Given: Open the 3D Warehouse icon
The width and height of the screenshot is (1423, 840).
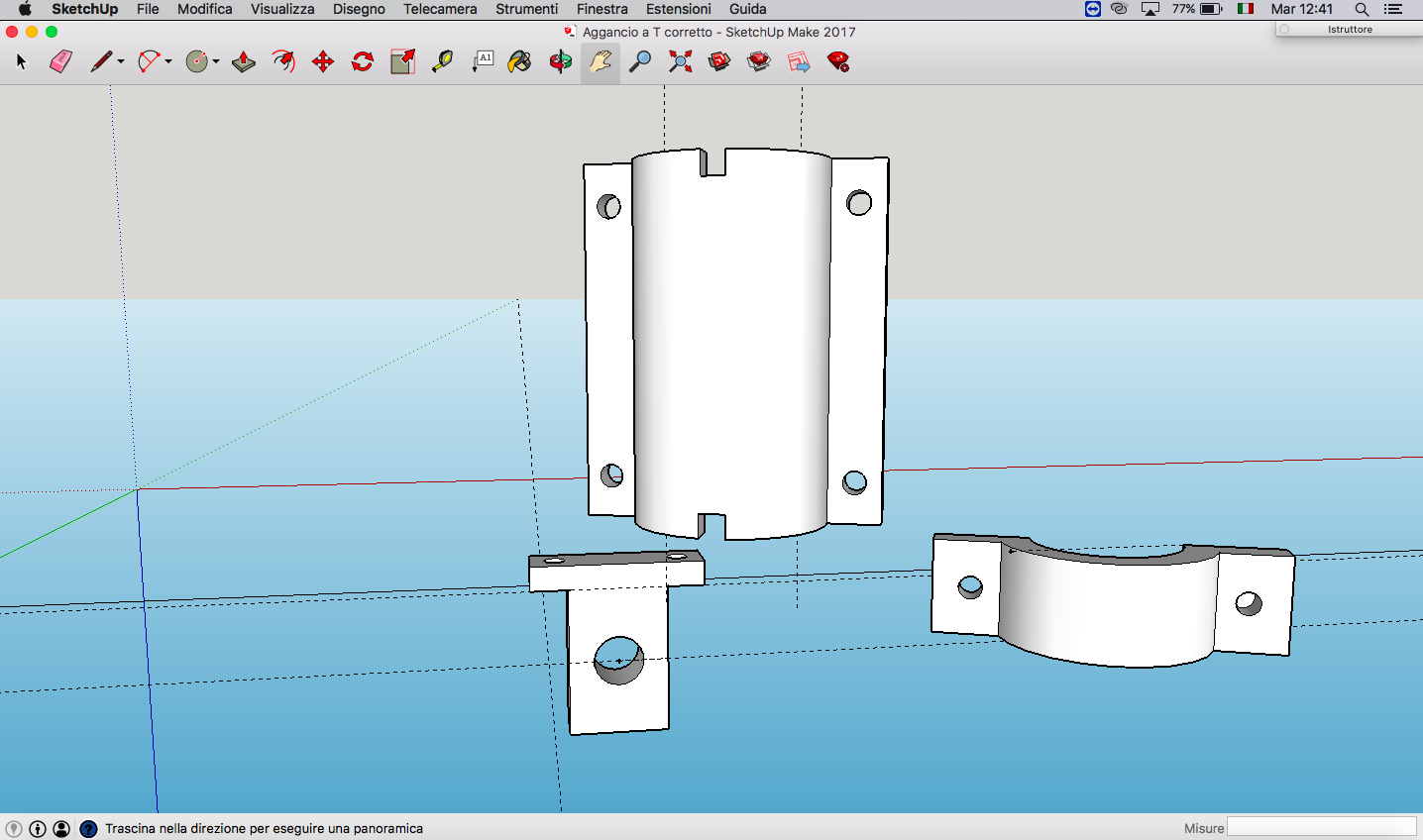Looking at the screenshot, I should coord(719,61).
